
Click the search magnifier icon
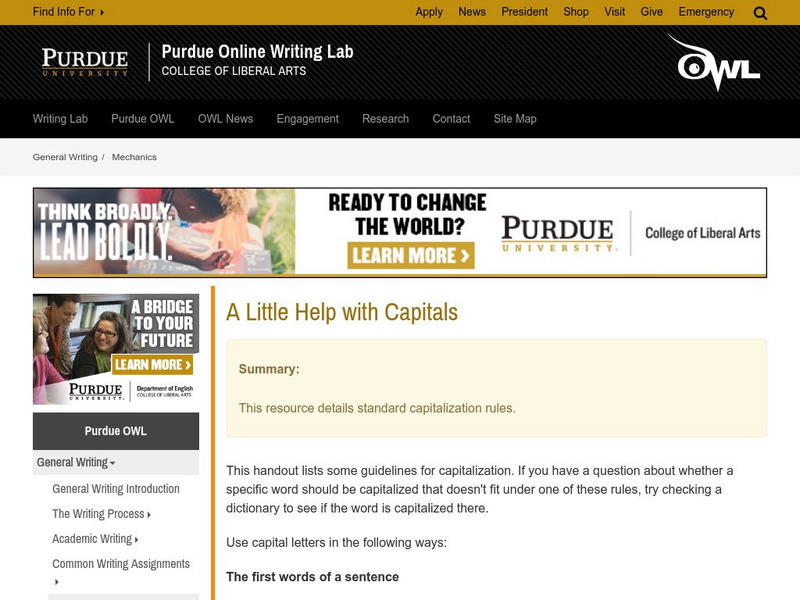[x=760, y=13]
